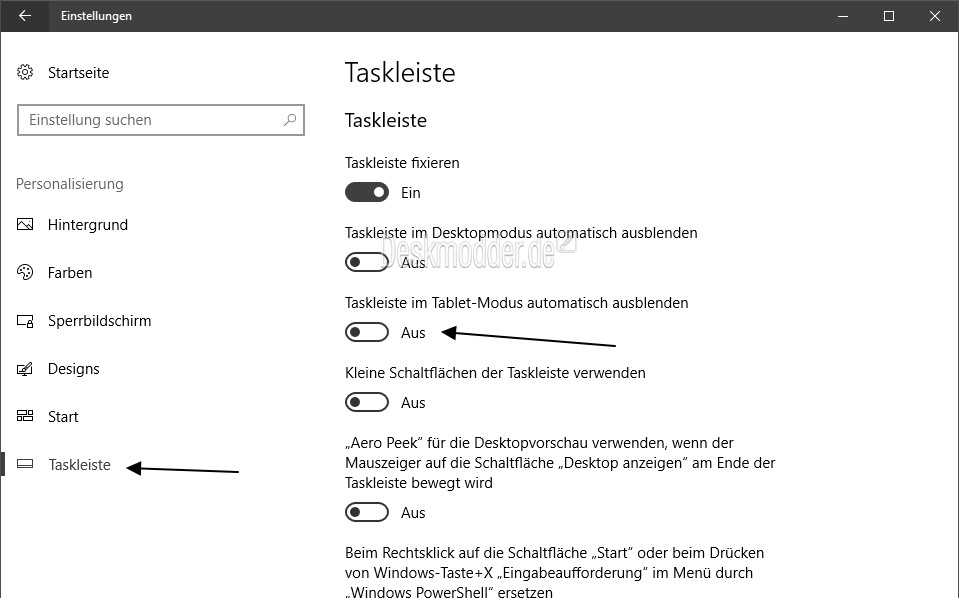Click the Einstellung suchen search field
The width and height of the screenshot is (959, 598).
161,120
